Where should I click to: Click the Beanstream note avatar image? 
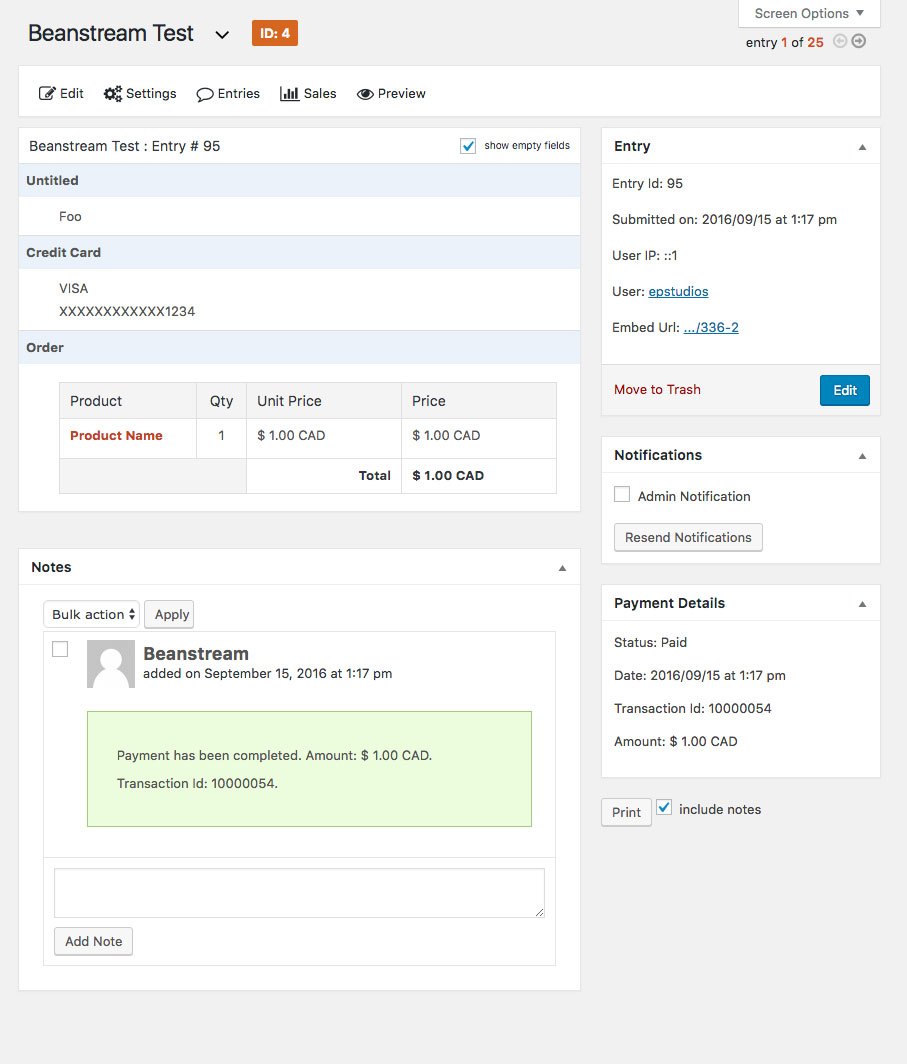point(111,664)
